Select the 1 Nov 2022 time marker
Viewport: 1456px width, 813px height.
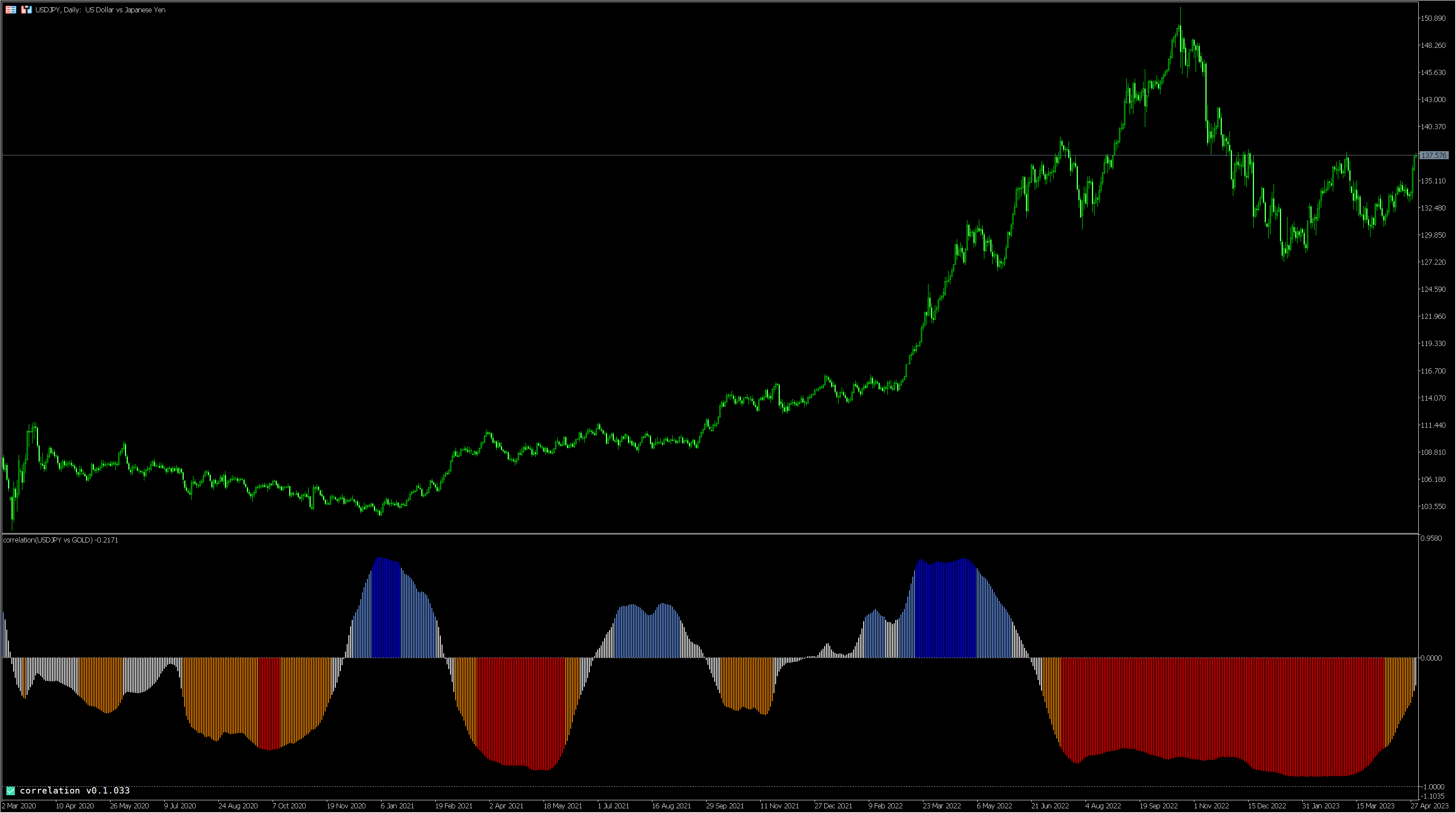(1211, 806)
